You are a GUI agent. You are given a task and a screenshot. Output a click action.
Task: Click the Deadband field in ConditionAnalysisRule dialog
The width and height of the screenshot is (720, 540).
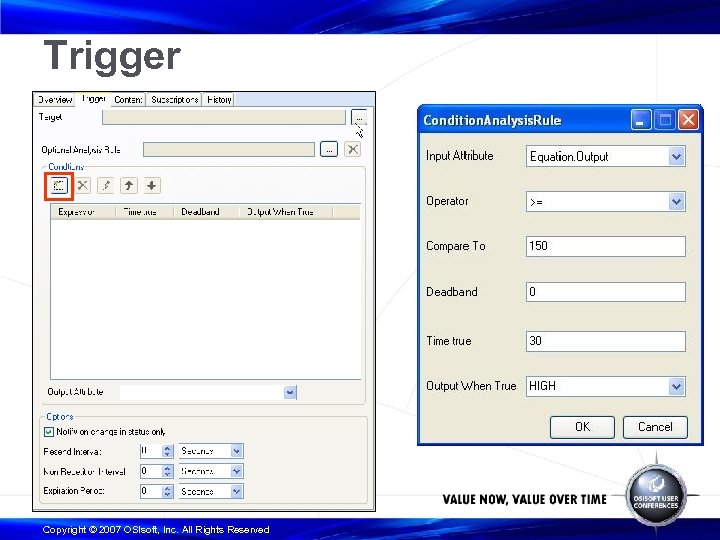[x=606, y=292]
